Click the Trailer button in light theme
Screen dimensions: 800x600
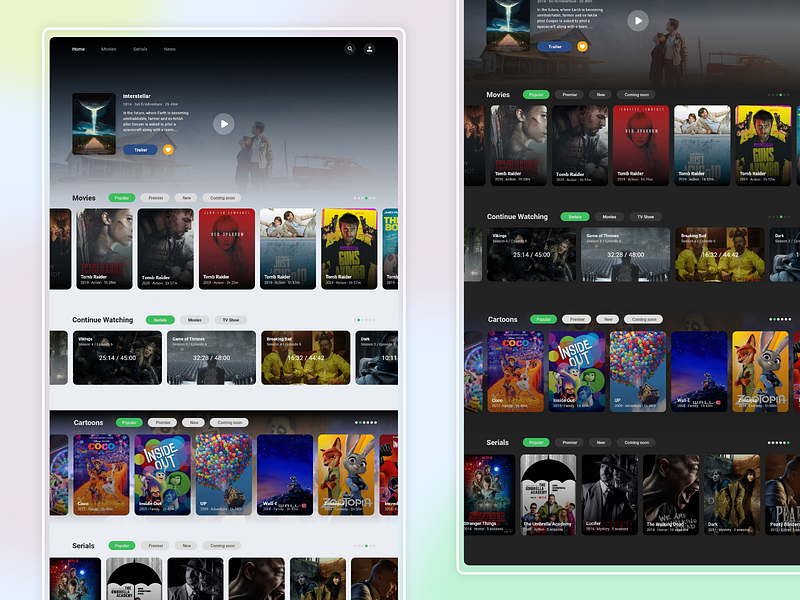(140, 150)
